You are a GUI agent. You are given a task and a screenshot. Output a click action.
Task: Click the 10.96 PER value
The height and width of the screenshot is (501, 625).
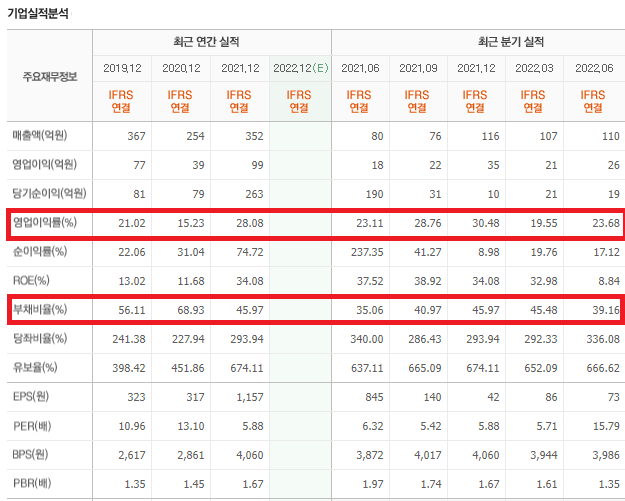[x=132, y=426]
